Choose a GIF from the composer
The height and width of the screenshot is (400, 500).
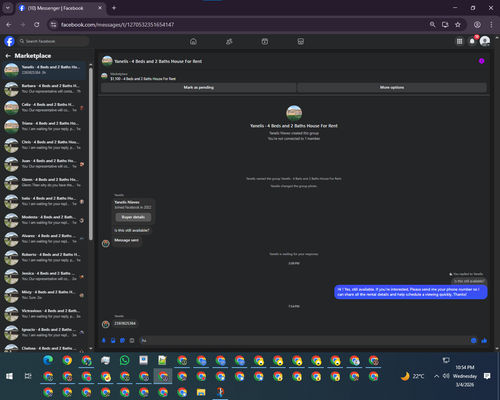pos(132,340)
